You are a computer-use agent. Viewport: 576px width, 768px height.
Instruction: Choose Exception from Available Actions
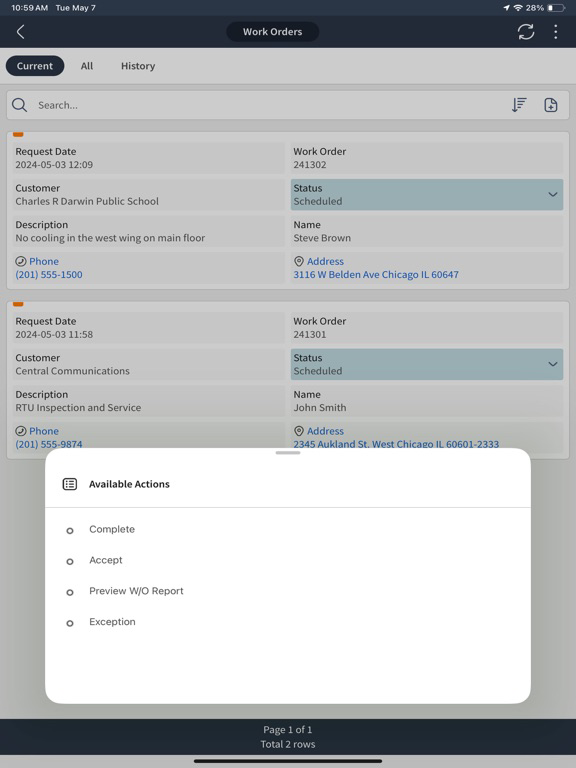click(x=112, y=622)
